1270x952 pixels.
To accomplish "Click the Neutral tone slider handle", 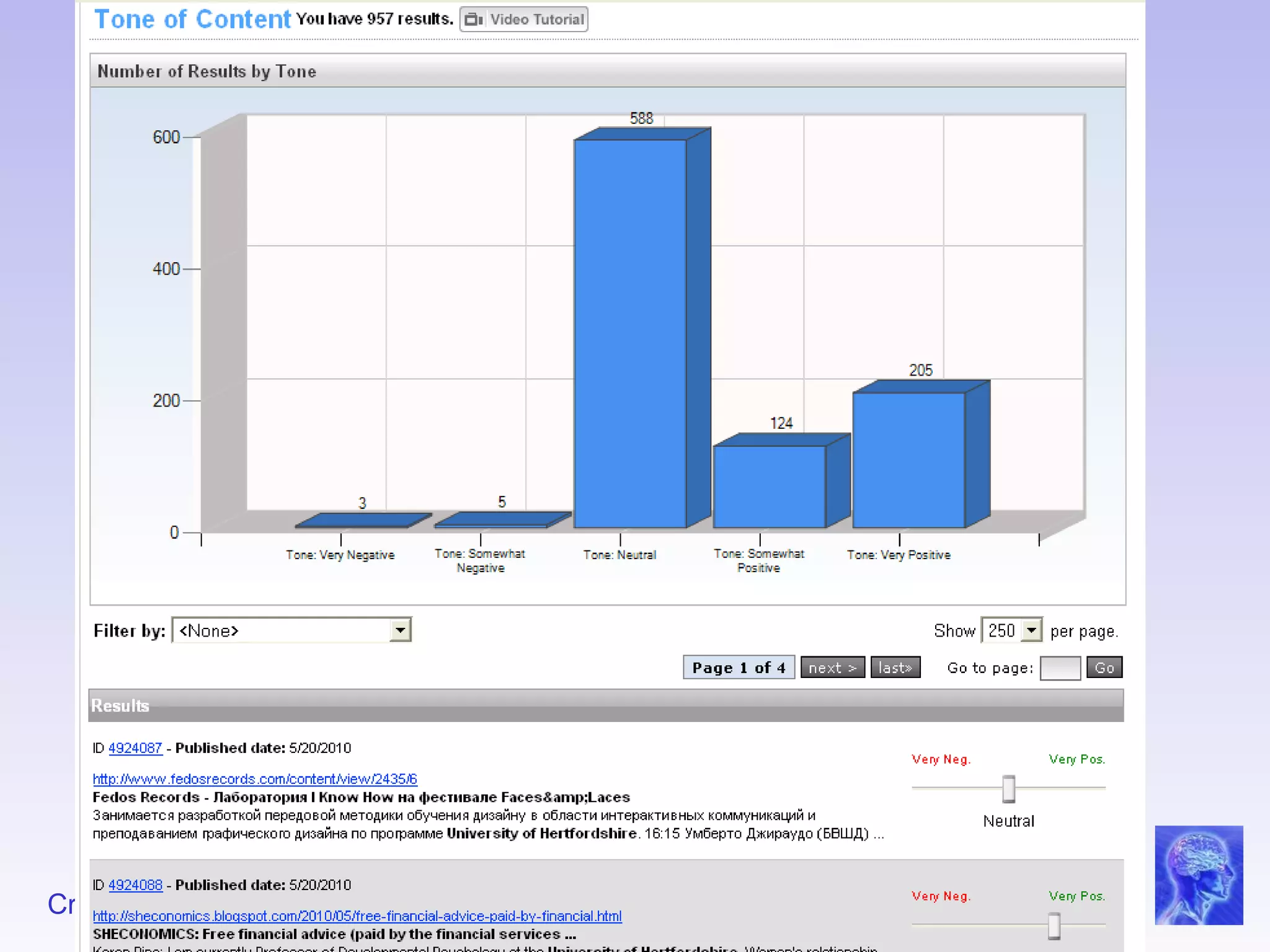I will coord(1009,789).
